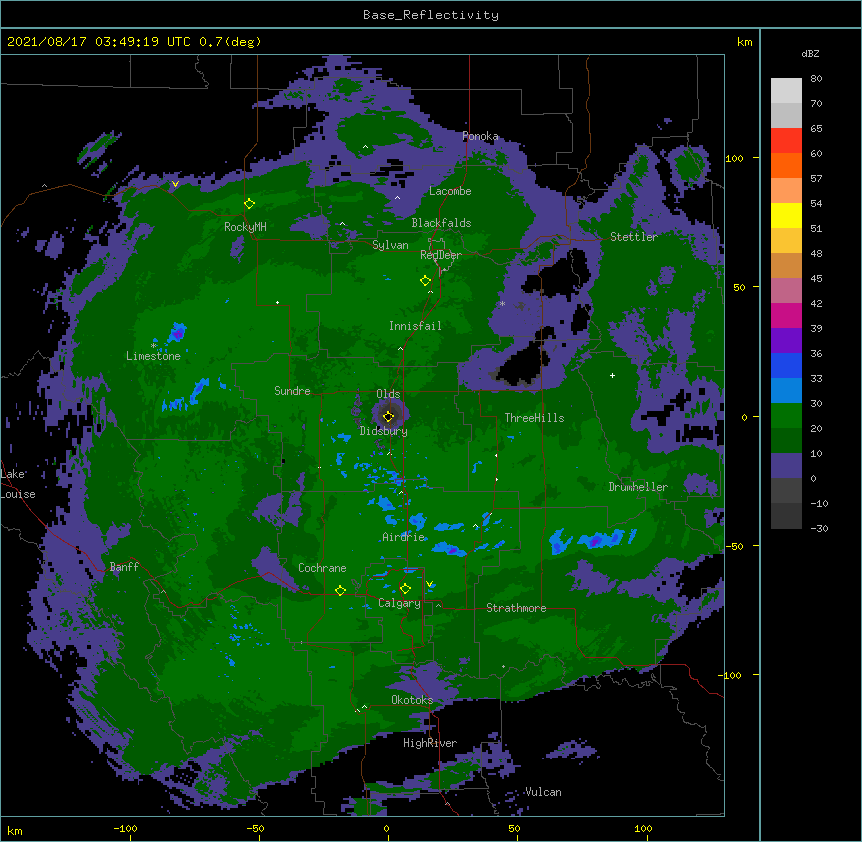Select the topmost light gray swatch beside 80
862x842 pixels.
(x=786, y=91)
